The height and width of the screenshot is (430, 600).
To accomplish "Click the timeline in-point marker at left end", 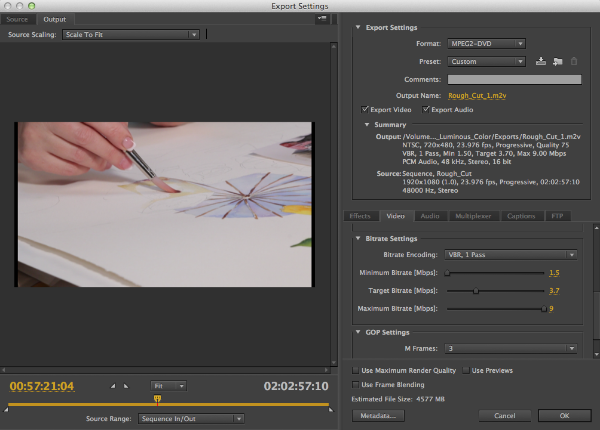I will pyautogui.click(x=6, y=410).
